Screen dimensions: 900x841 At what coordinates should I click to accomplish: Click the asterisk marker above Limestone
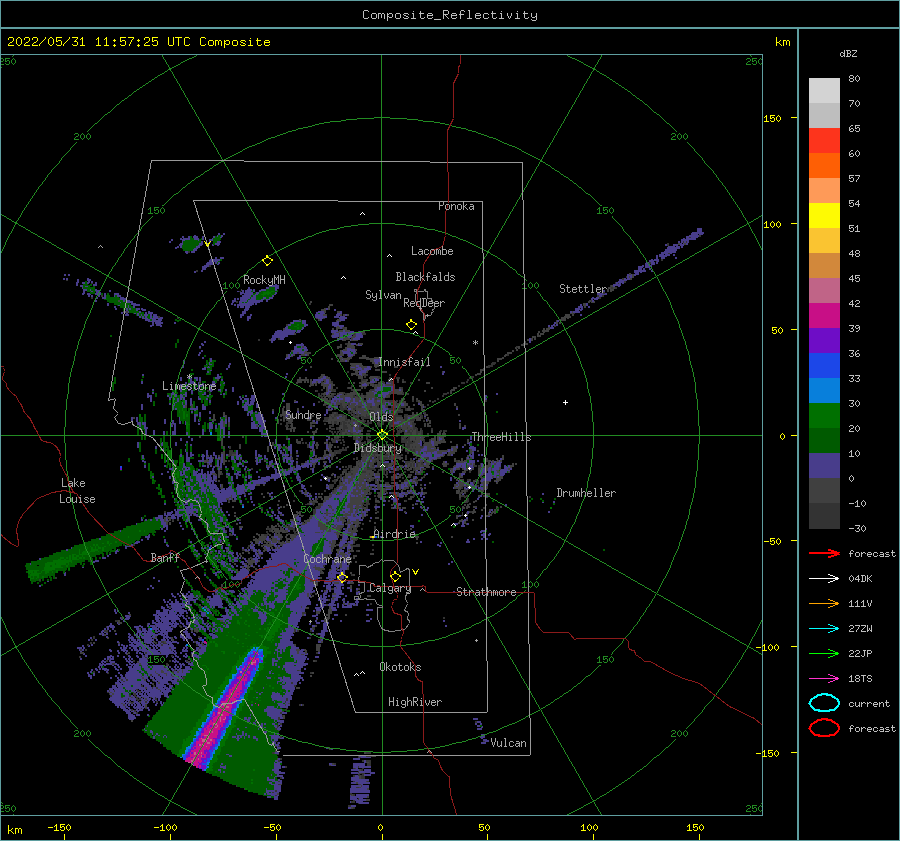[x=189, y=377]
